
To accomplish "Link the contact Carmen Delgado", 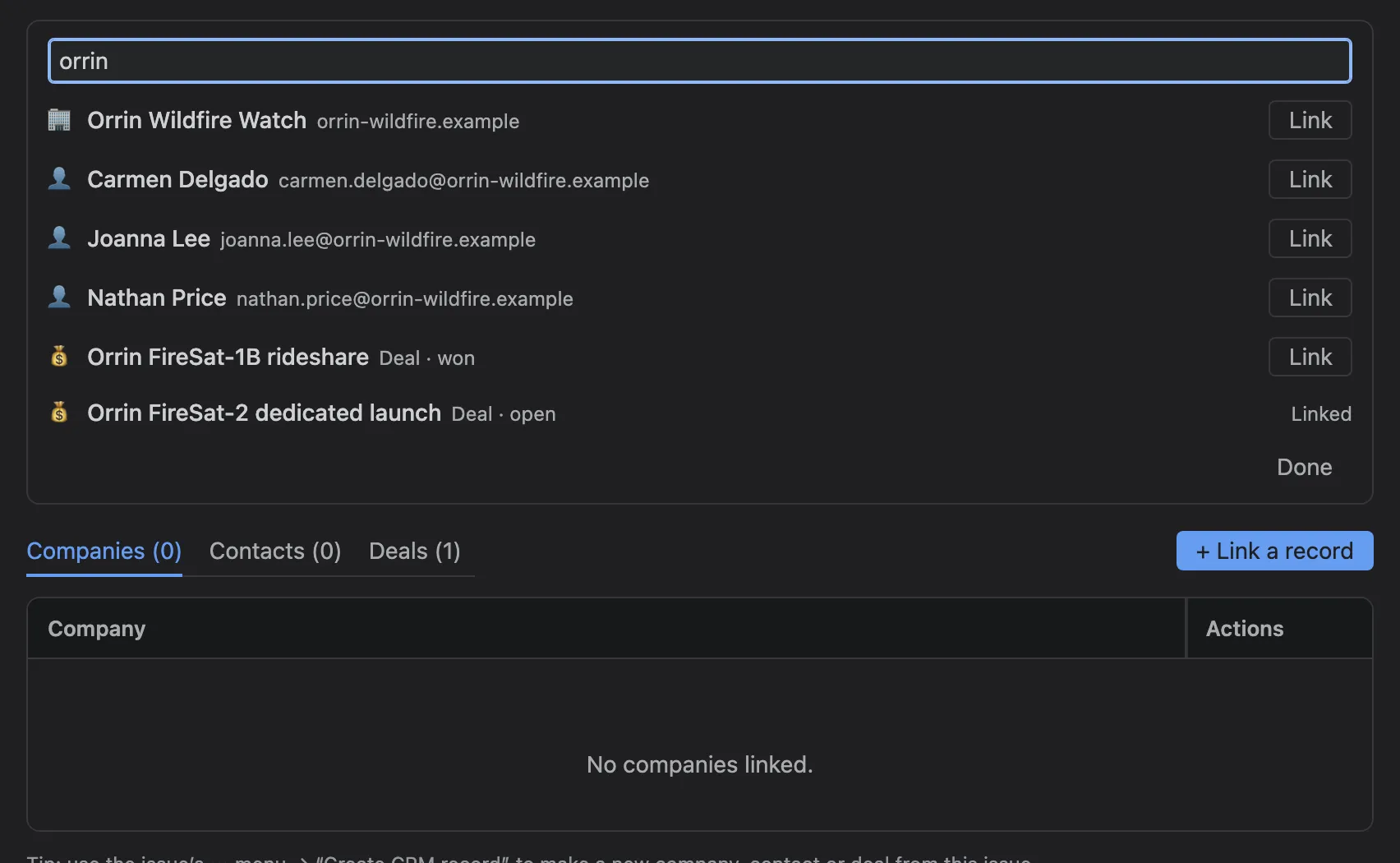I will tap(1310, 179).
